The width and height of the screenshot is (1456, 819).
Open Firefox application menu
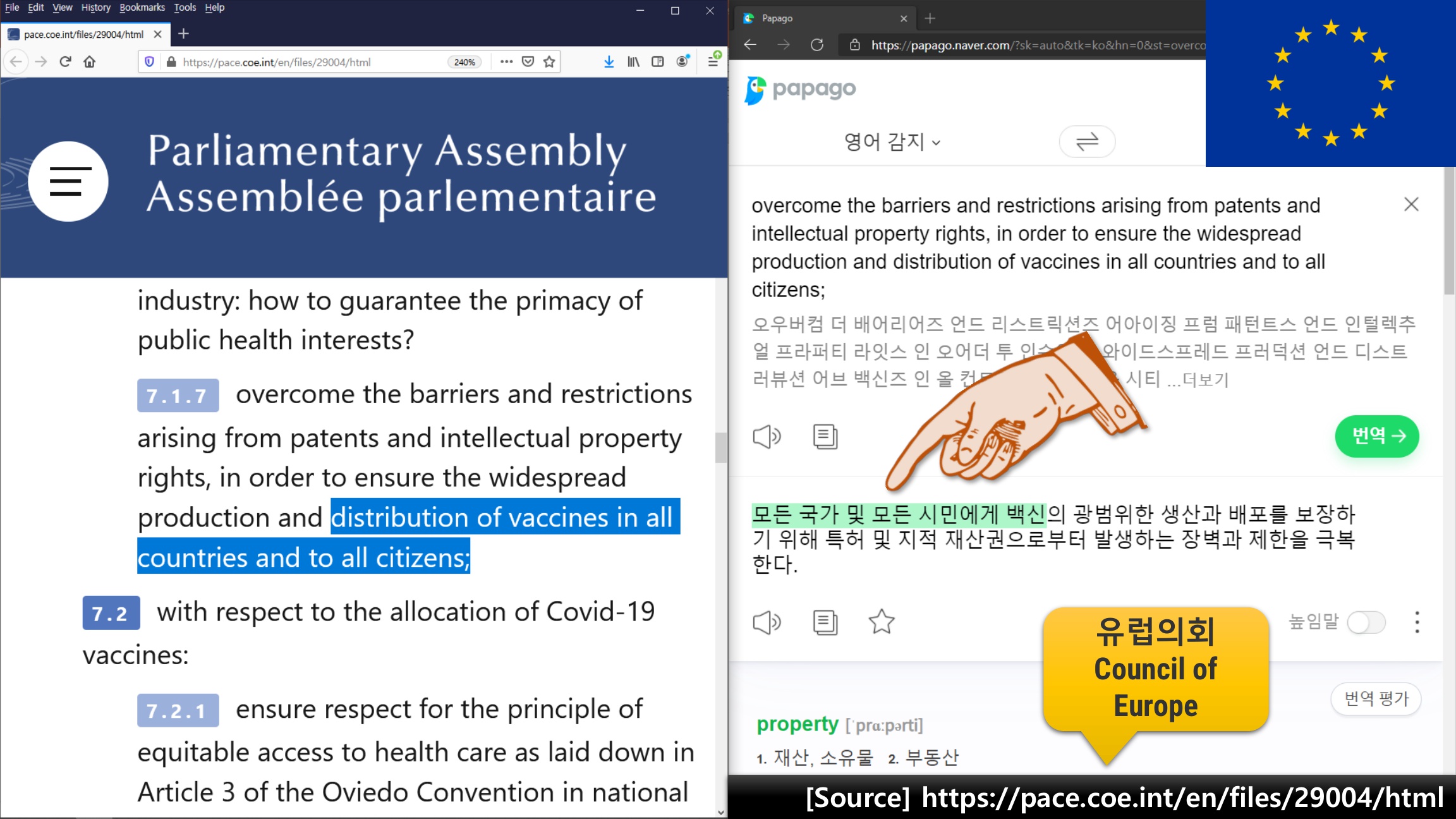click(713, 61)
